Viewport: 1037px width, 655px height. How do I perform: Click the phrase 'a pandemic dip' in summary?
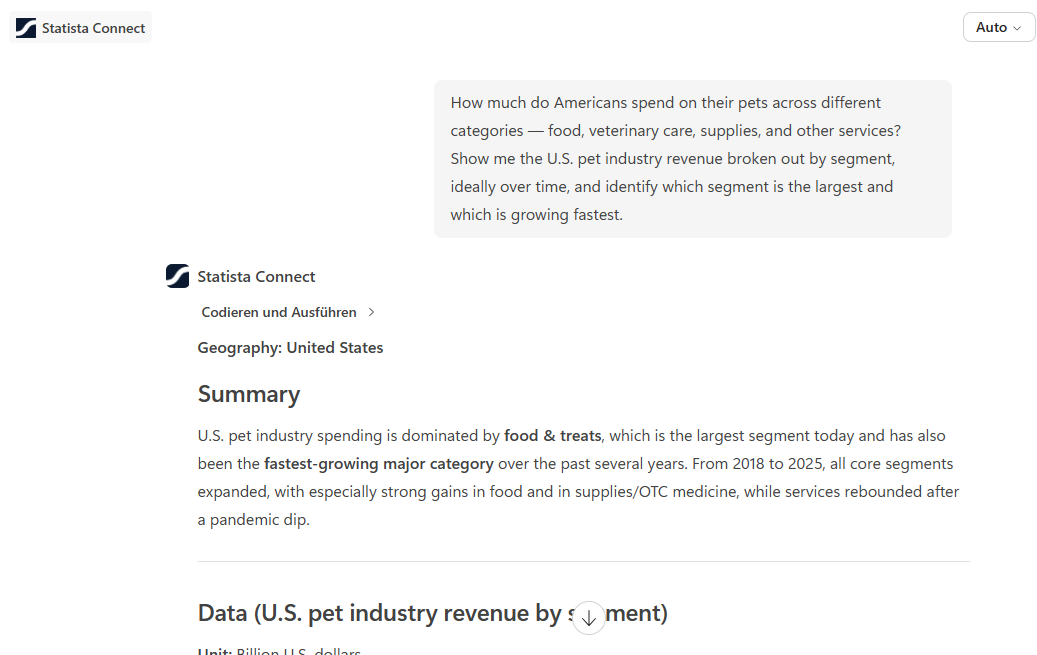(x=252, y=520)
